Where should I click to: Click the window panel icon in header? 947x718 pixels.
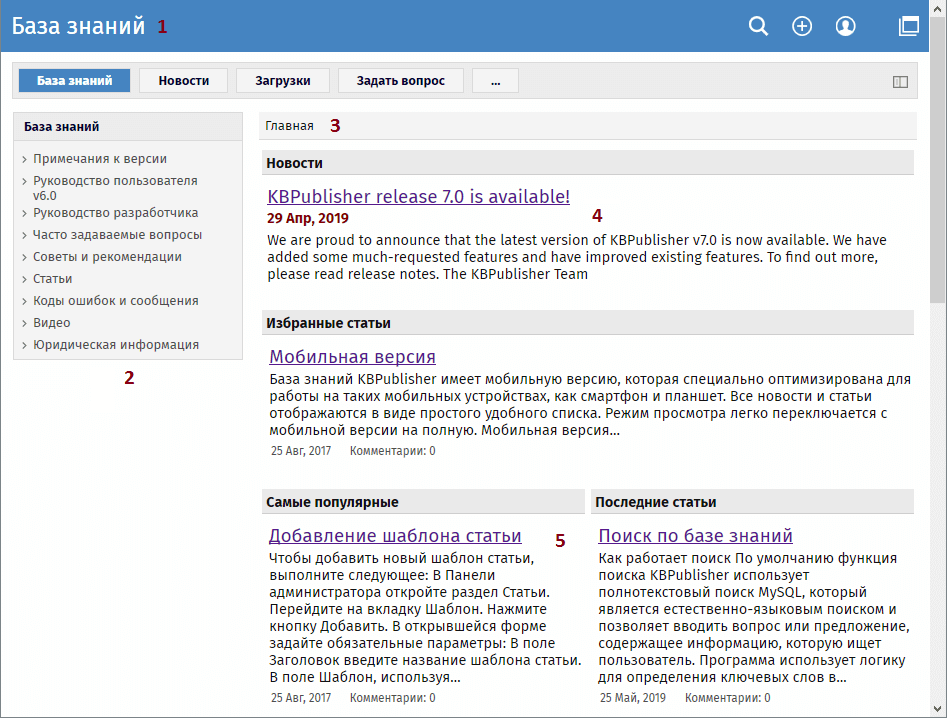pos(909,26)
